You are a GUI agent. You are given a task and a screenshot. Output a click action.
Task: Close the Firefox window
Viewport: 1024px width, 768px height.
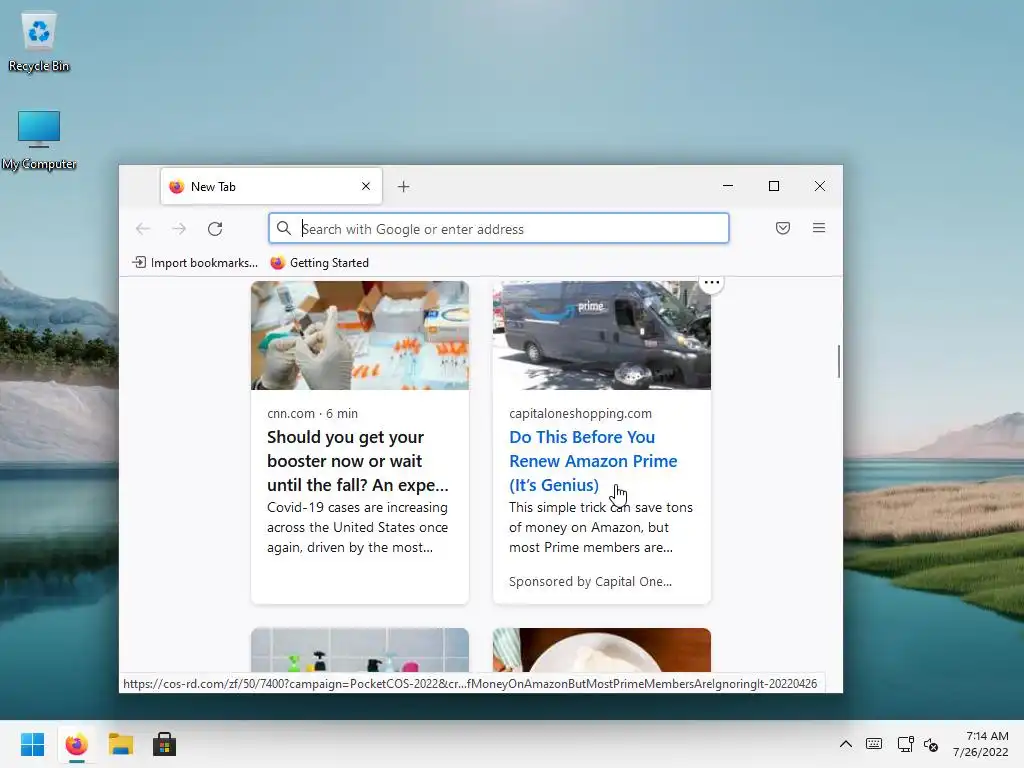pyautogui.click(x=820, y=186)
